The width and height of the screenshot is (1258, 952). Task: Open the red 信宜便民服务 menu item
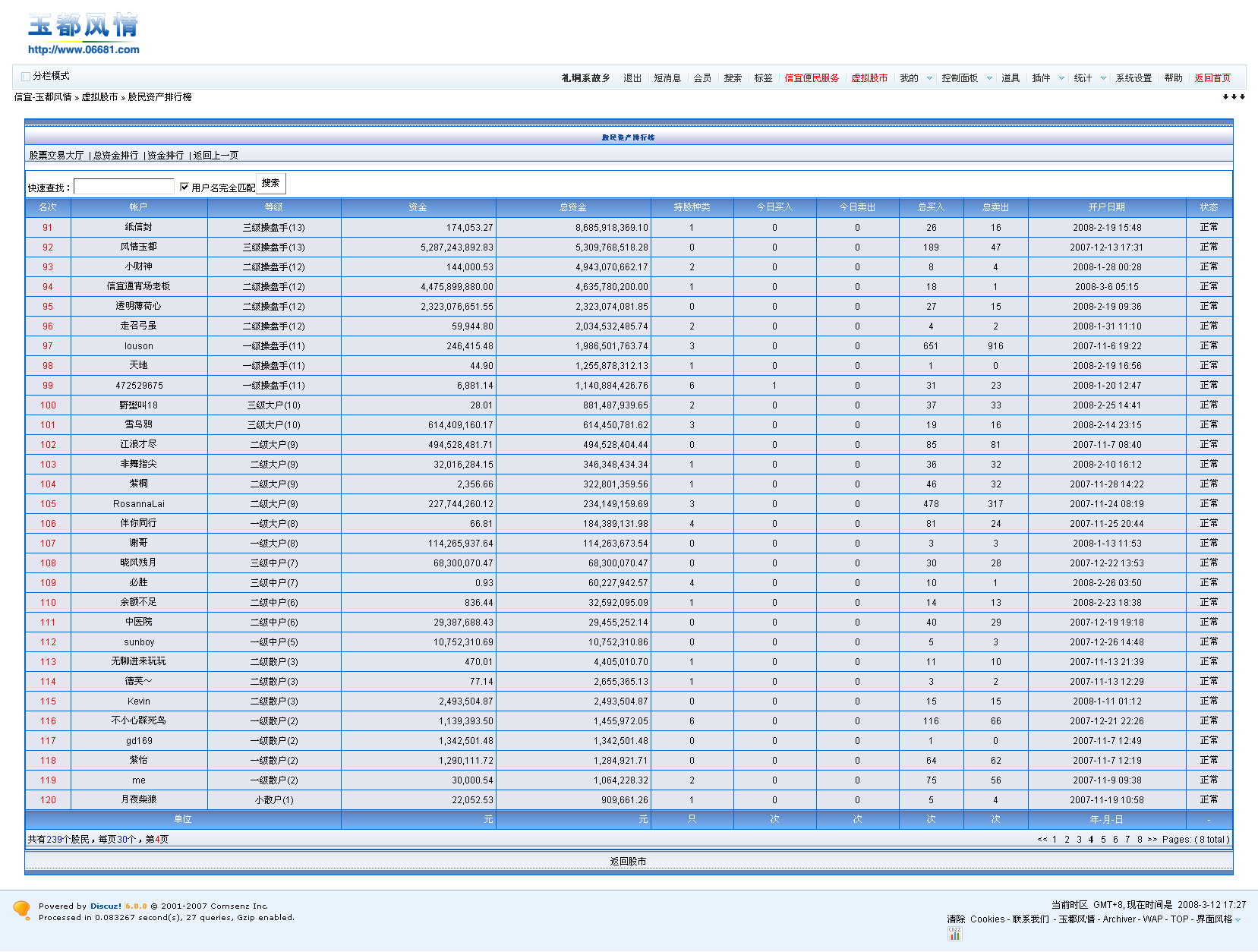coord(812,78)
